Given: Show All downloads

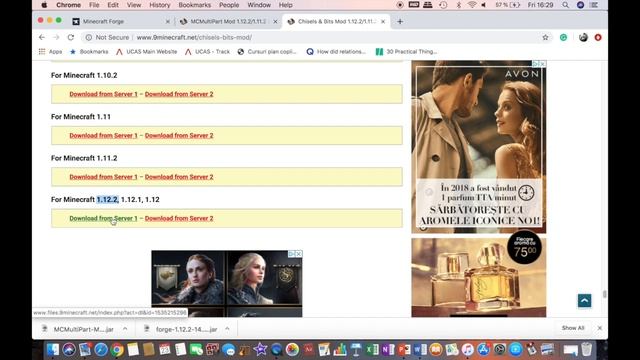Looking at the screenshot, I should pyautogui.click(x=573, y=328).
